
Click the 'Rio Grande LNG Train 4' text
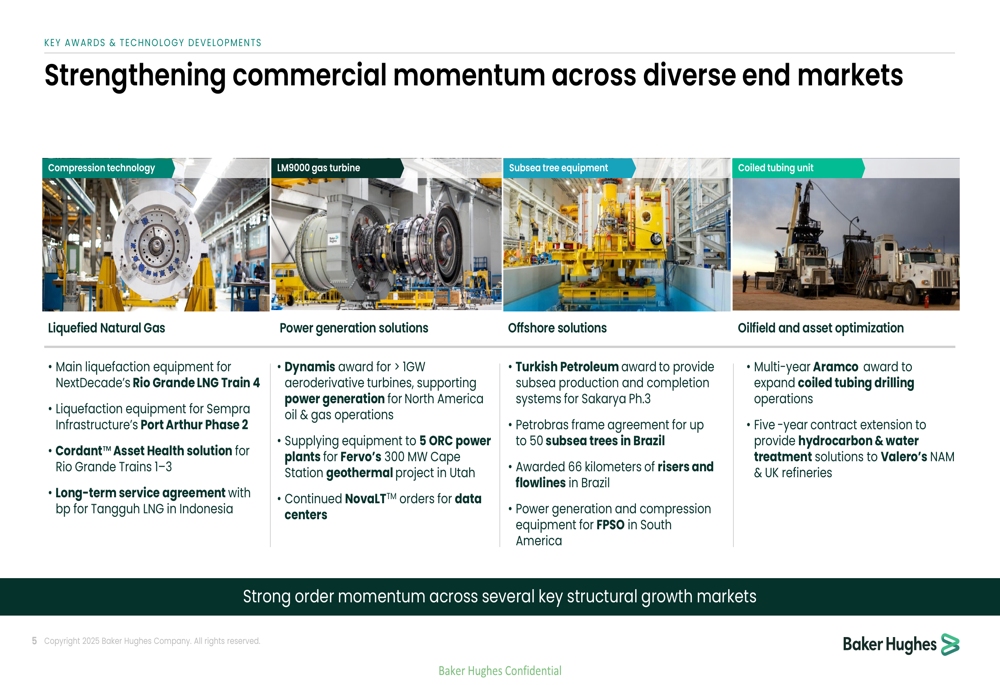(196, 383)
